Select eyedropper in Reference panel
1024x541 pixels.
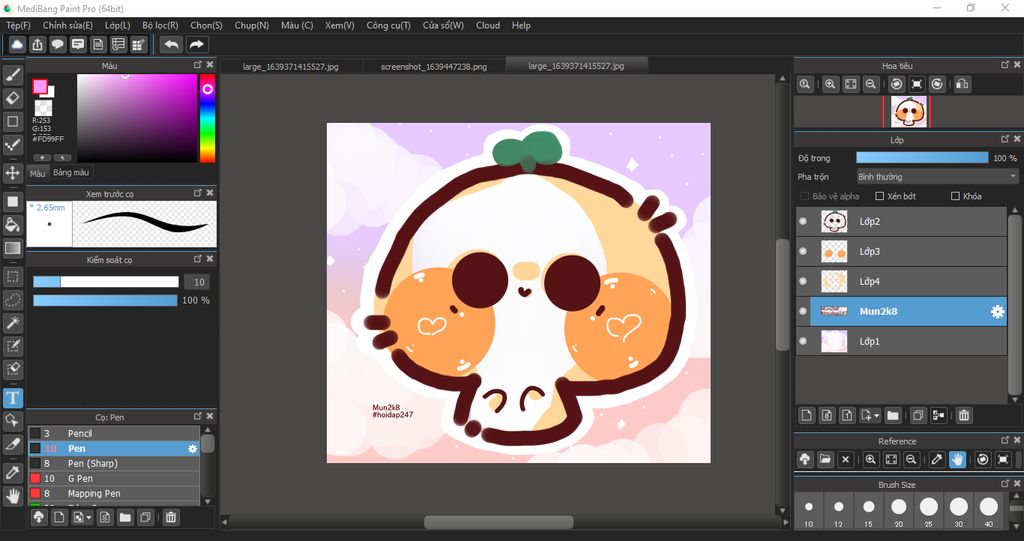click(x=937, y=459)
